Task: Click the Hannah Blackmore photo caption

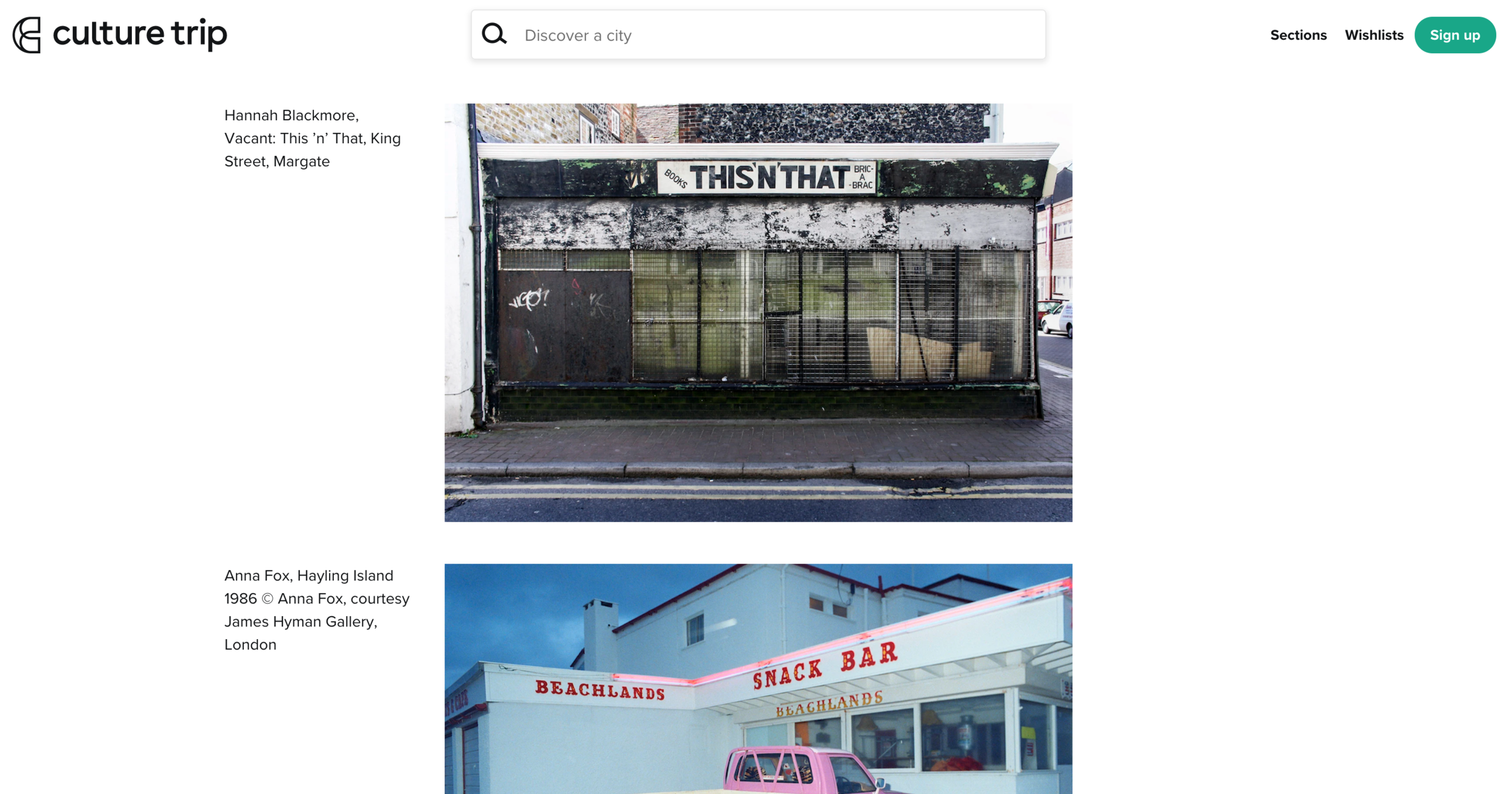Action: (x=312, y=138)
